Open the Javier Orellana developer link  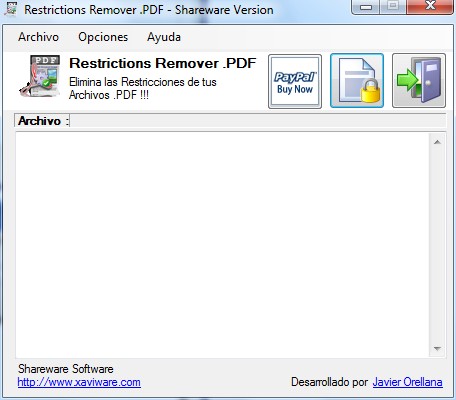click(x=407, y=382)
